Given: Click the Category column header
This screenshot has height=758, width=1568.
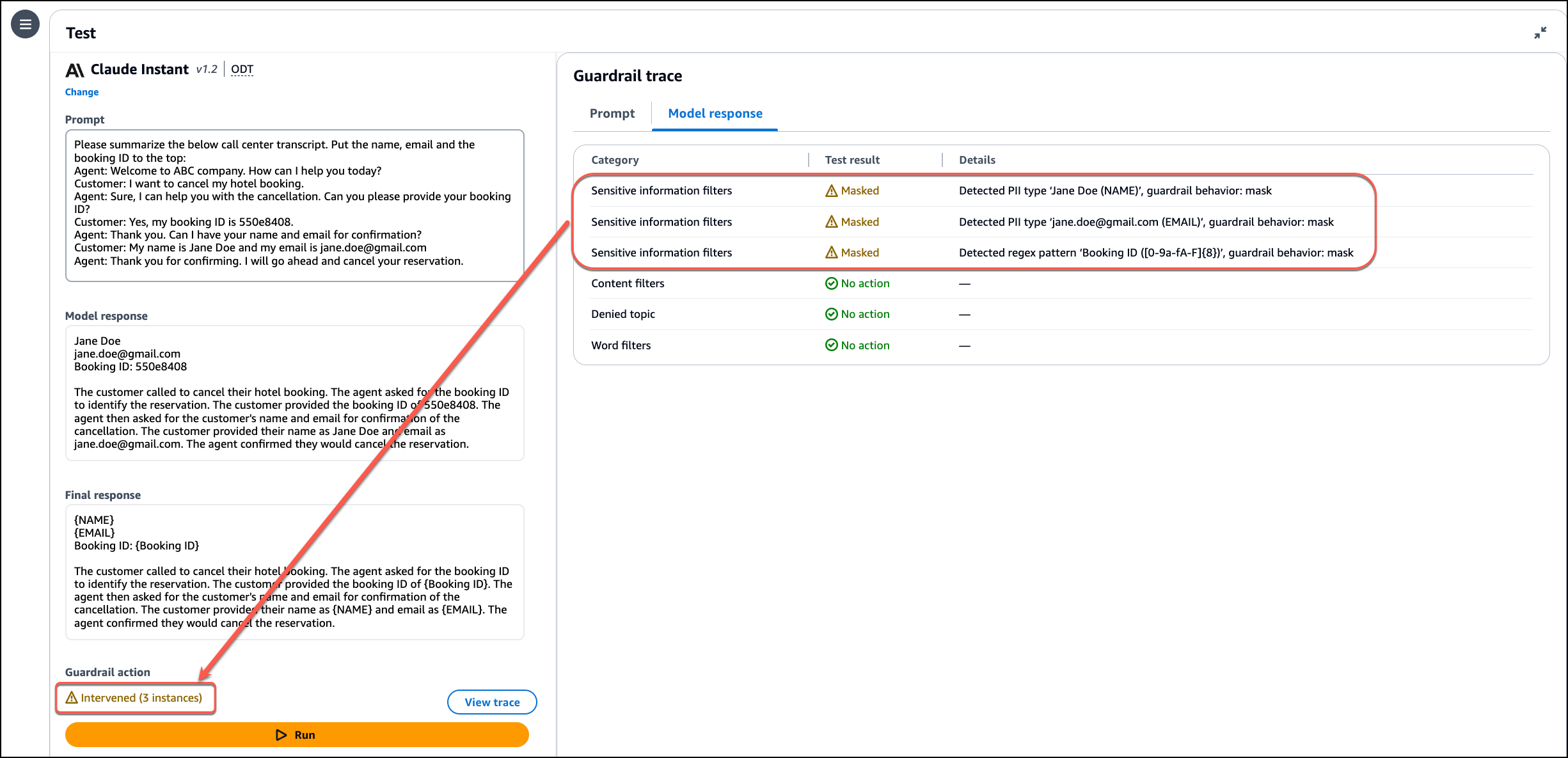Looking at the screenshot, I should coord(615,160).
